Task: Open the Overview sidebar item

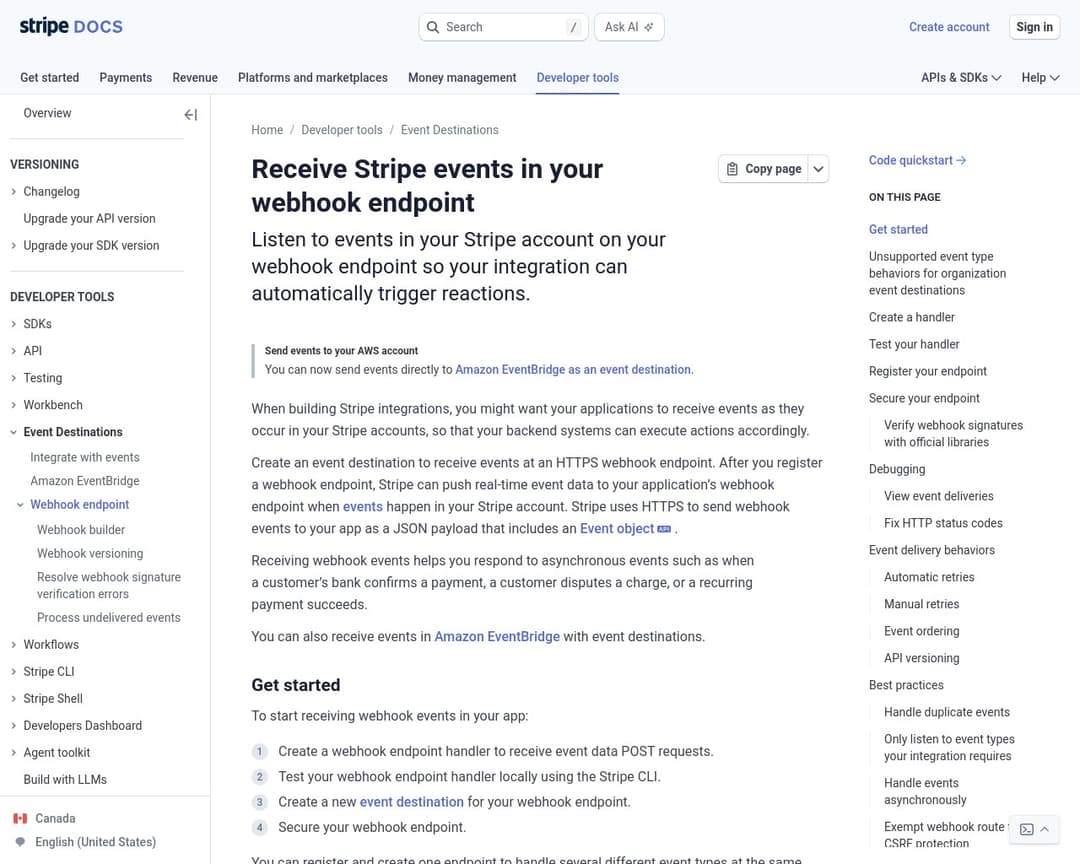Action: point(48,113)
